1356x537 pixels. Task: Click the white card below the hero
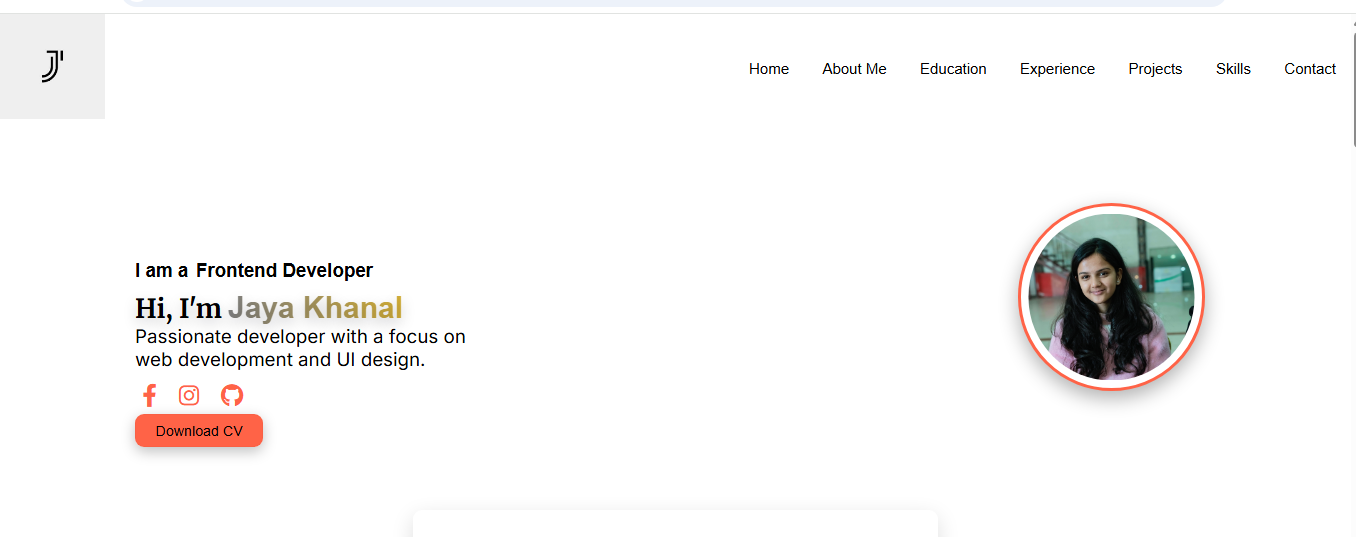click(675, 524)
